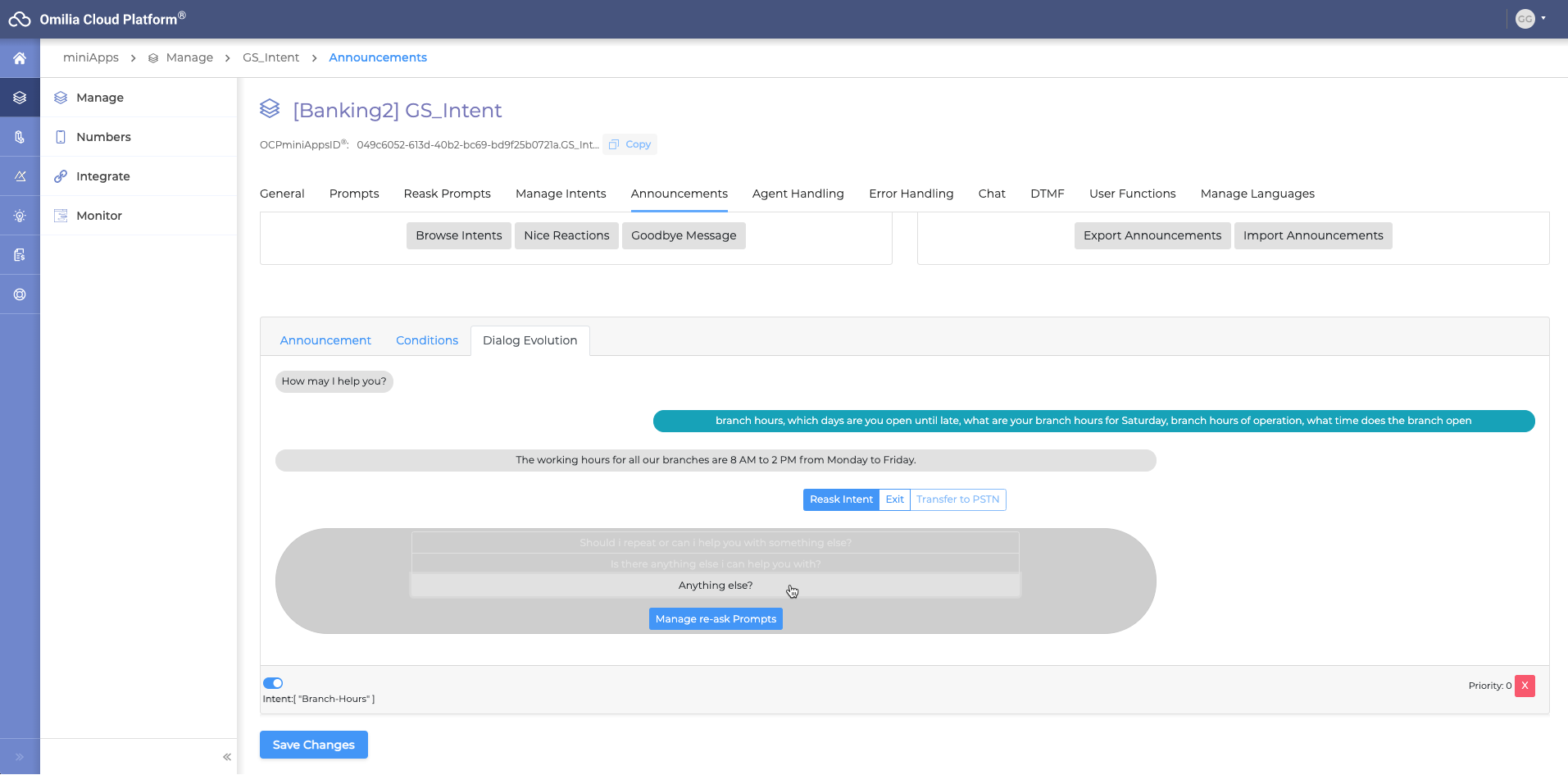Click the working hours announcement text
The width and height of the screenshot is (1568, 775).
pos(716,460)
